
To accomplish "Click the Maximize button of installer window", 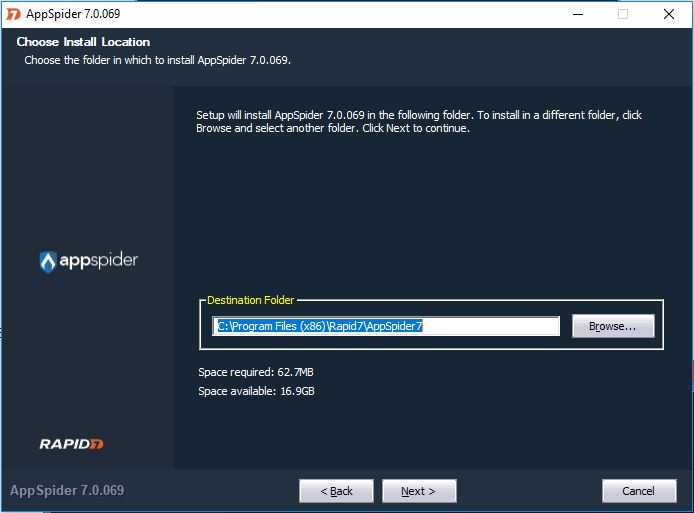I will tap(623, 14).
